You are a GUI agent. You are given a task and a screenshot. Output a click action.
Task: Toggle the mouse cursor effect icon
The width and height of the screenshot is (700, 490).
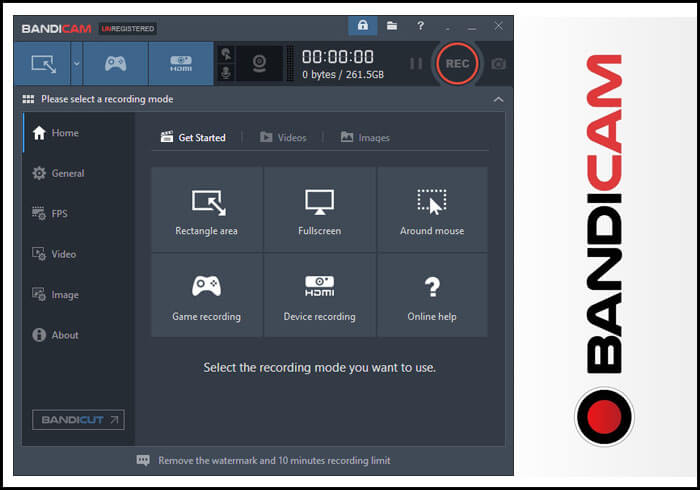(x=226, y=54)
